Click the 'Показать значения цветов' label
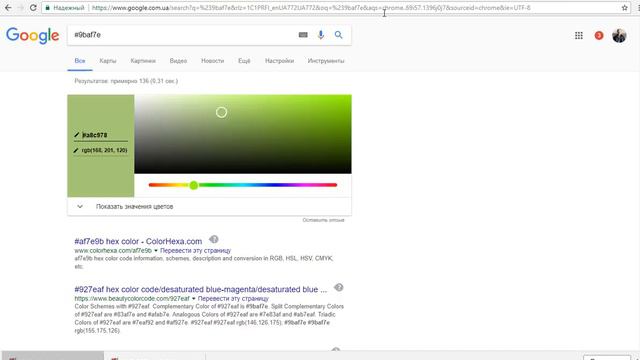Screen dimensions: 640x360 pos(135,207)
